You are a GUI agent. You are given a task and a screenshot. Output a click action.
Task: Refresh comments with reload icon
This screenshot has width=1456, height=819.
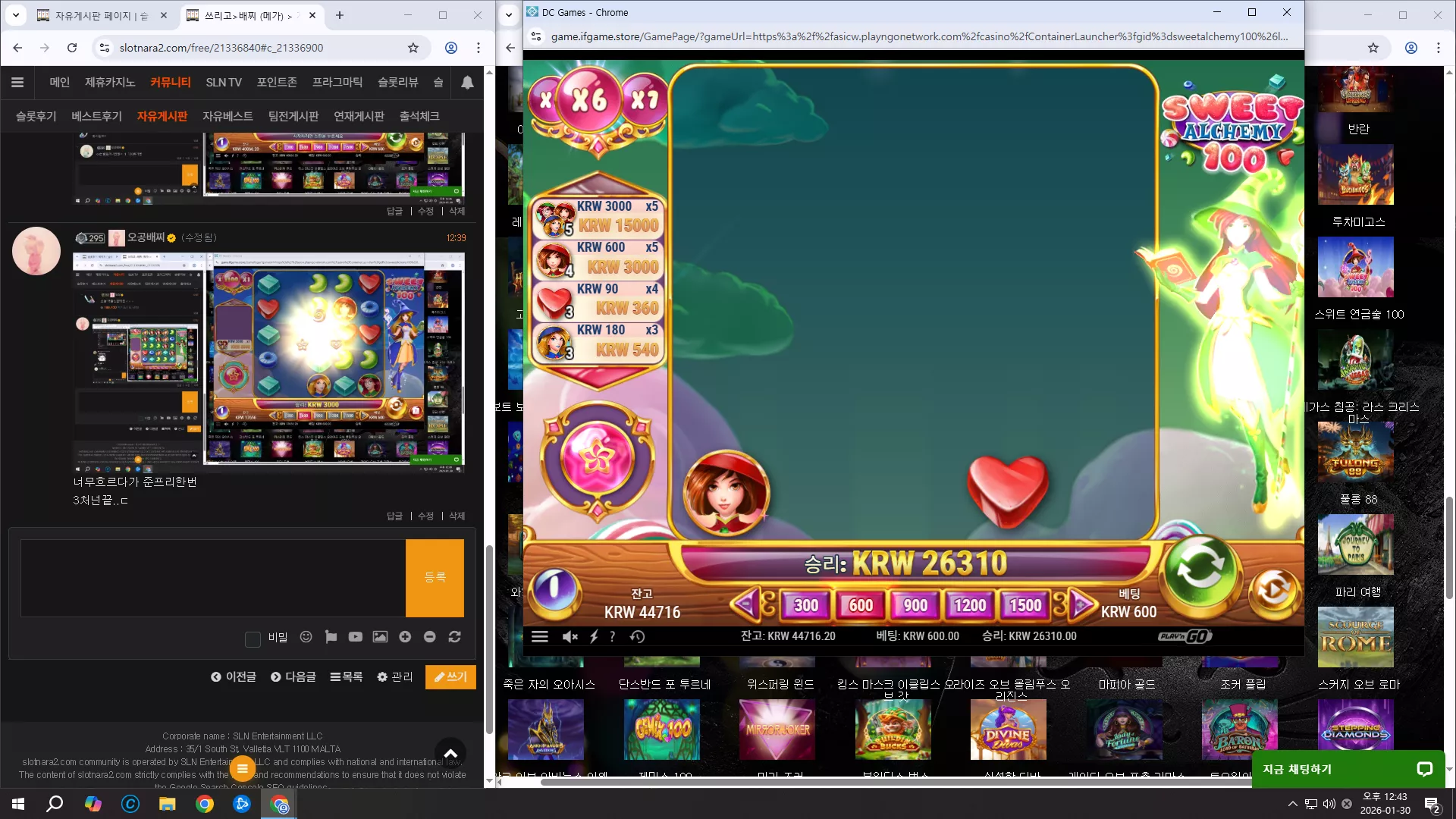[454, 637]
